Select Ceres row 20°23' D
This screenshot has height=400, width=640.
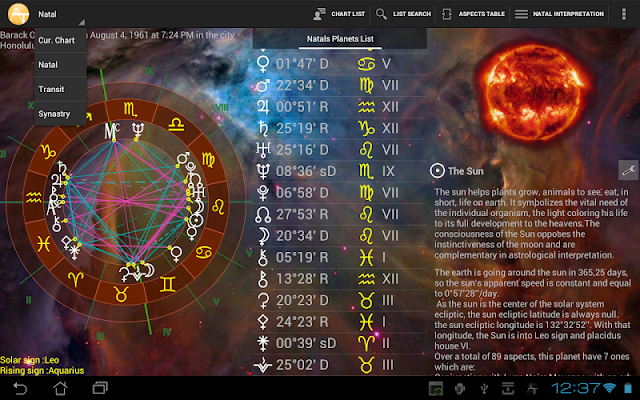(x=340, y=300)
